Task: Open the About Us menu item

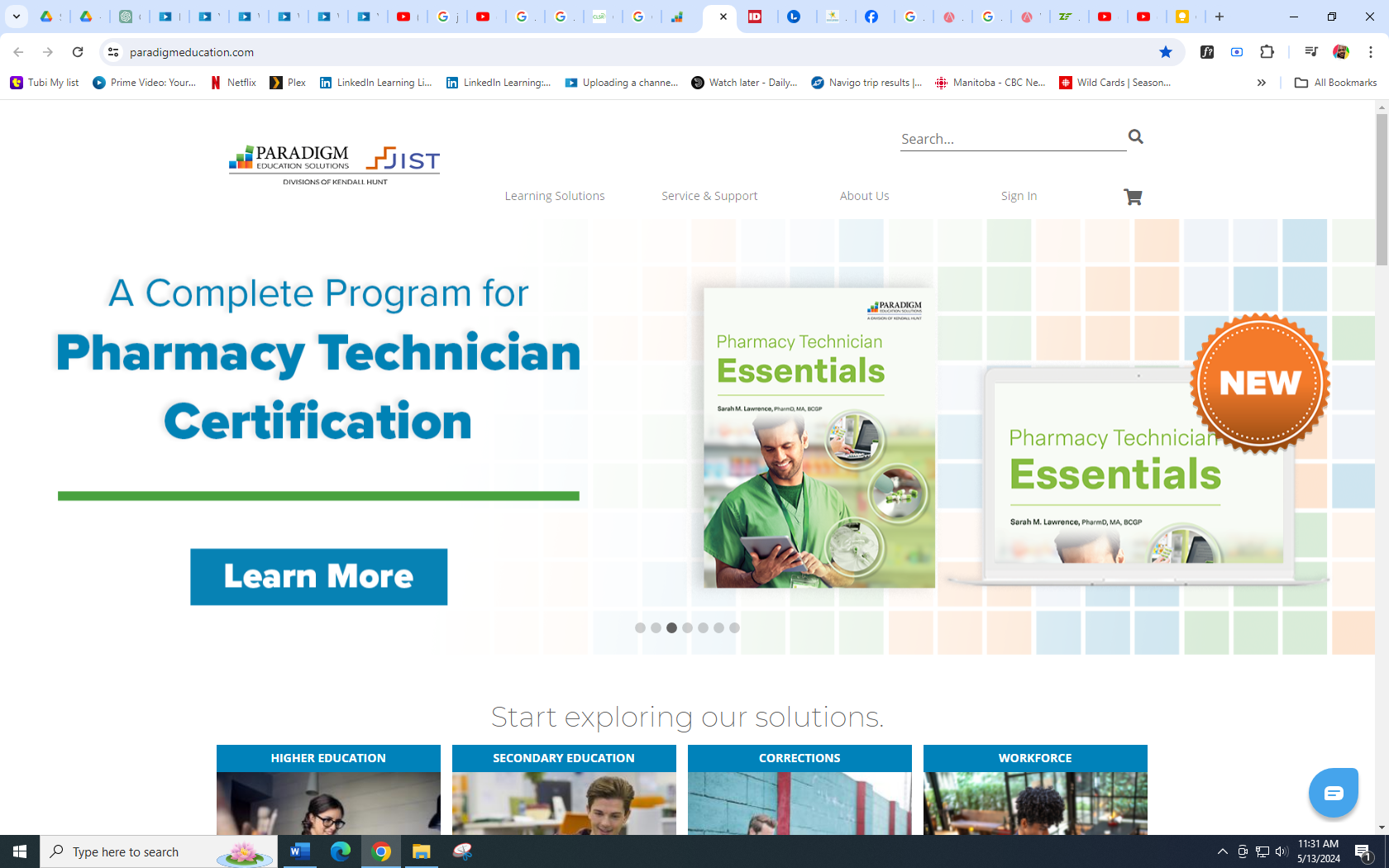Action: tap(864, 196)
